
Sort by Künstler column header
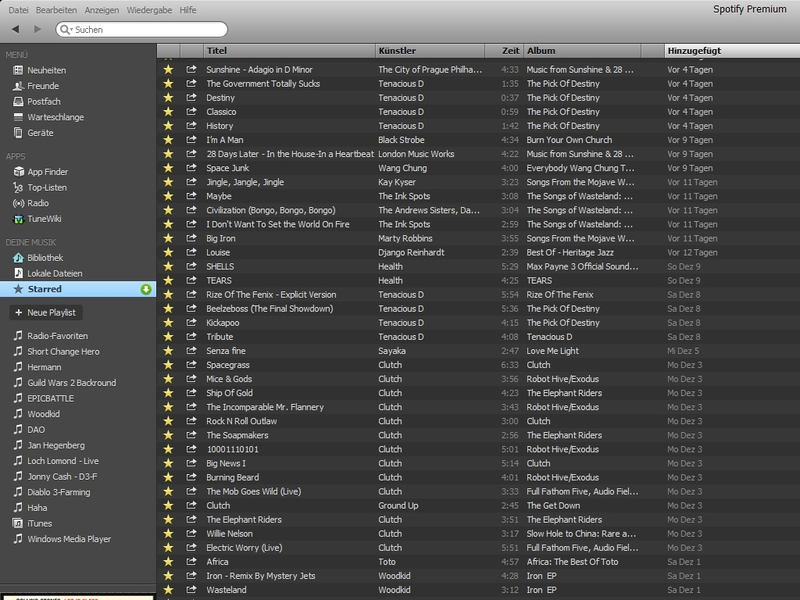430,51
